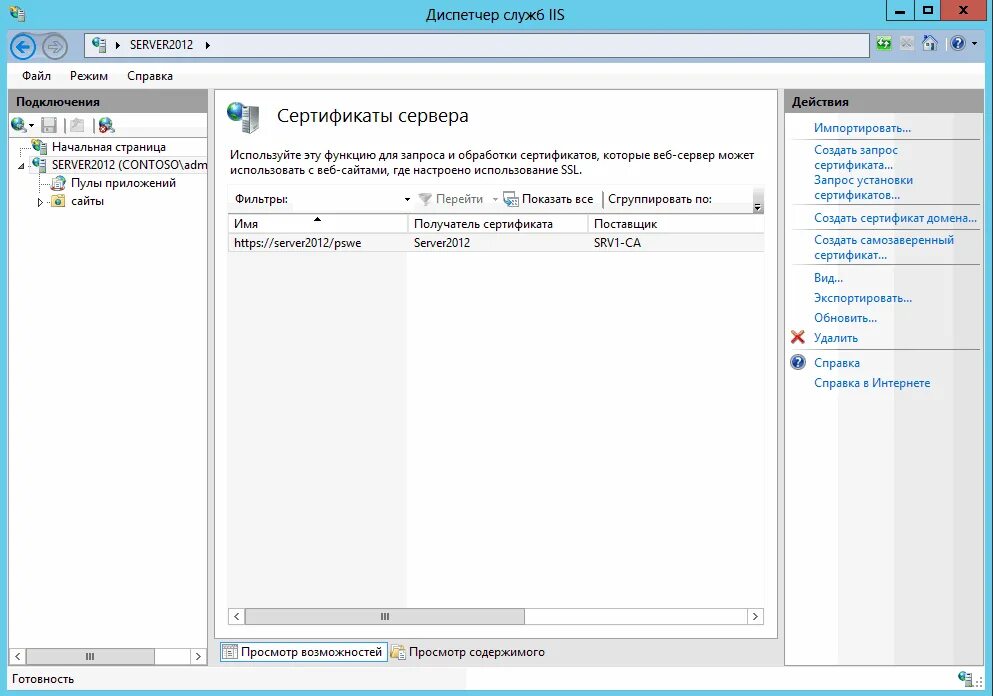Open the Режим menu
Image resolution: width=993 pixels, height=696 pixels.
89,76
